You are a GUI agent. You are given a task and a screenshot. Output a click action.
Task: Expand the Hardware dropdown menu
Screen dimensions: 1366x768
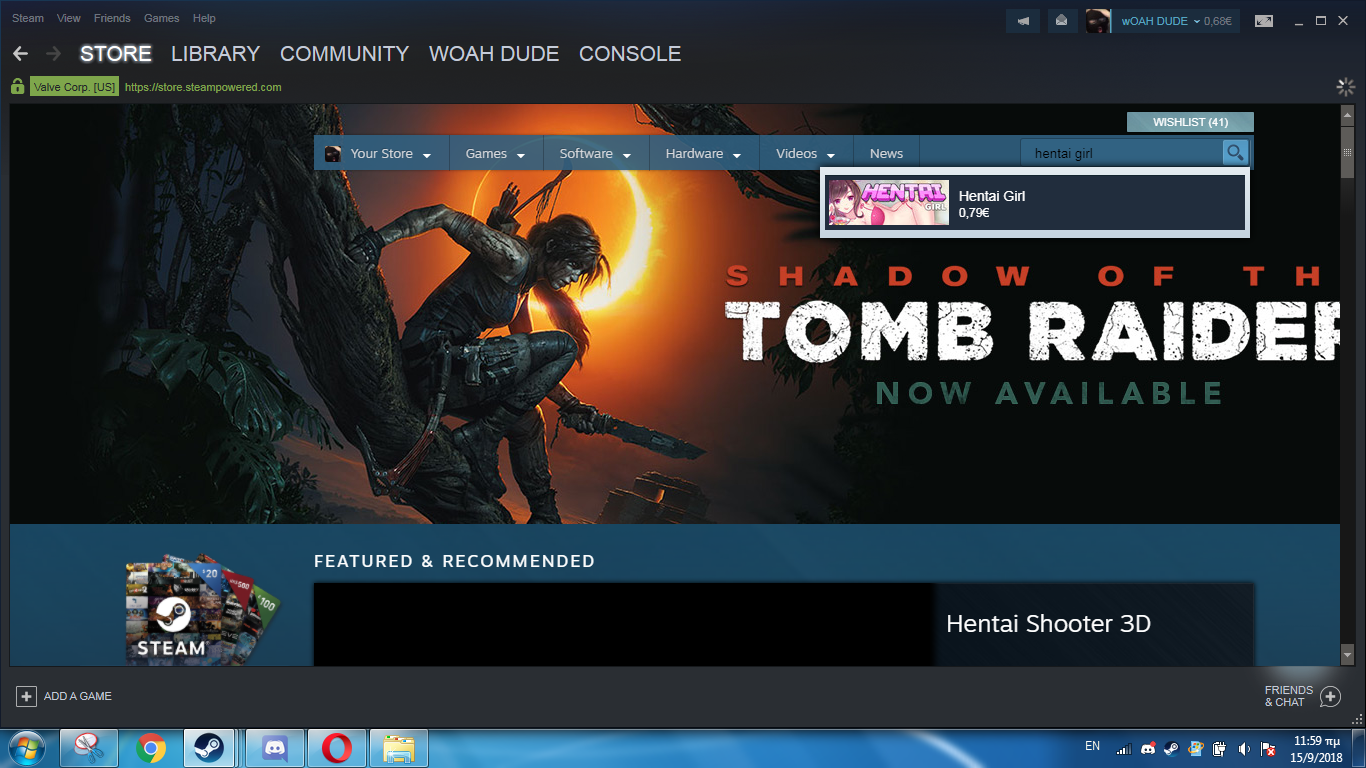tap(702, 154)
